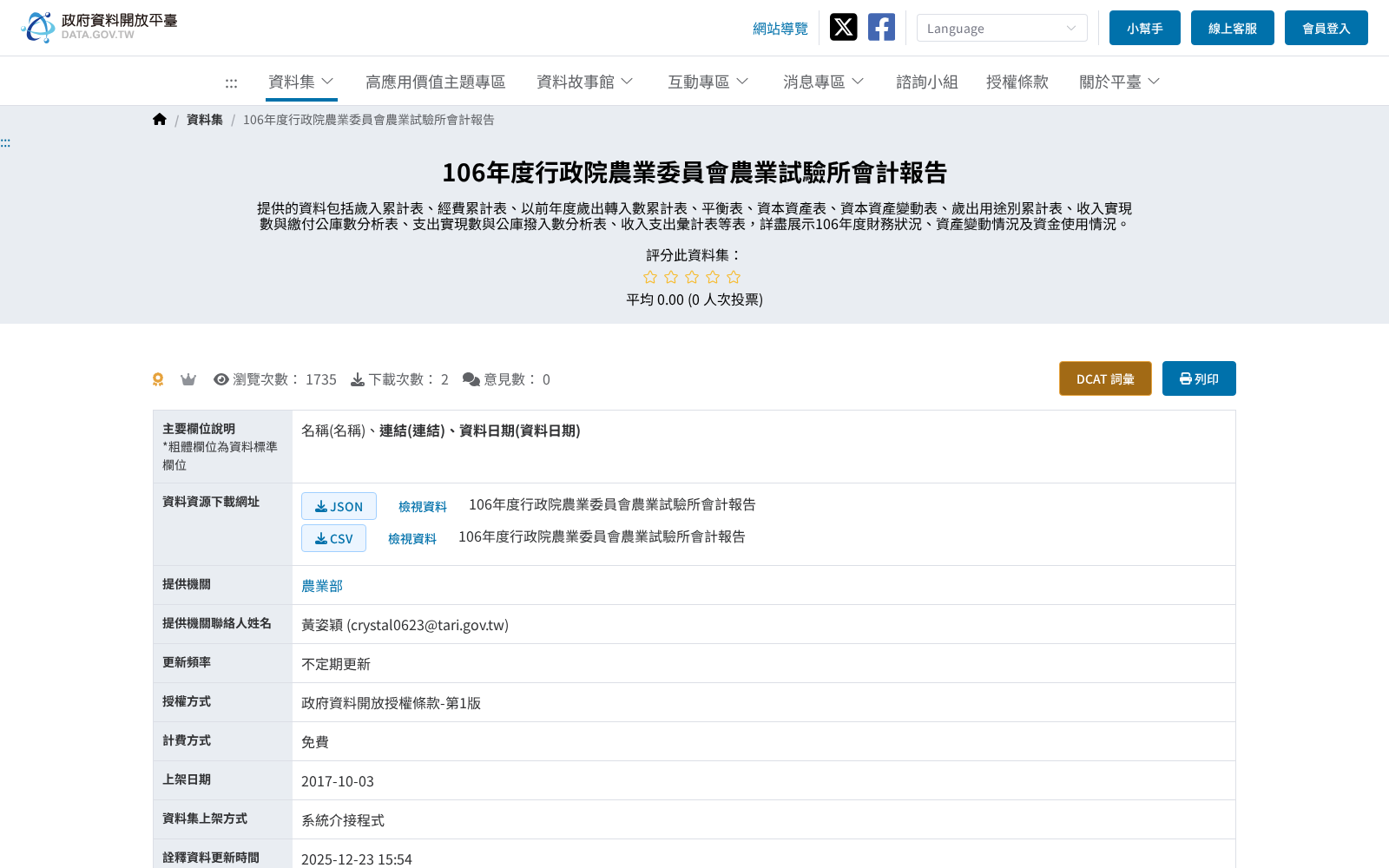Click the fifth rating star
Screen dimensions: 1389x868
click(x=734, y=277)
